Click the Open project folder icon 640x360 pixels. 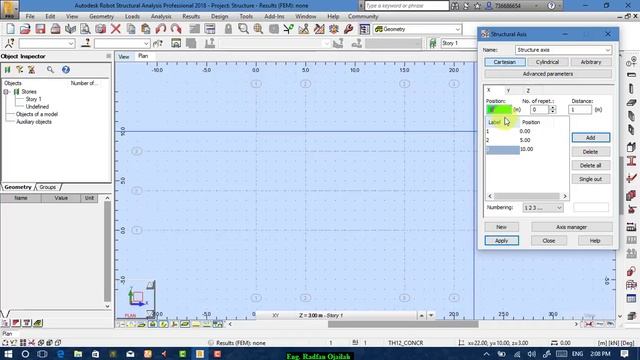pyautogui.click(x=25, y=29)
